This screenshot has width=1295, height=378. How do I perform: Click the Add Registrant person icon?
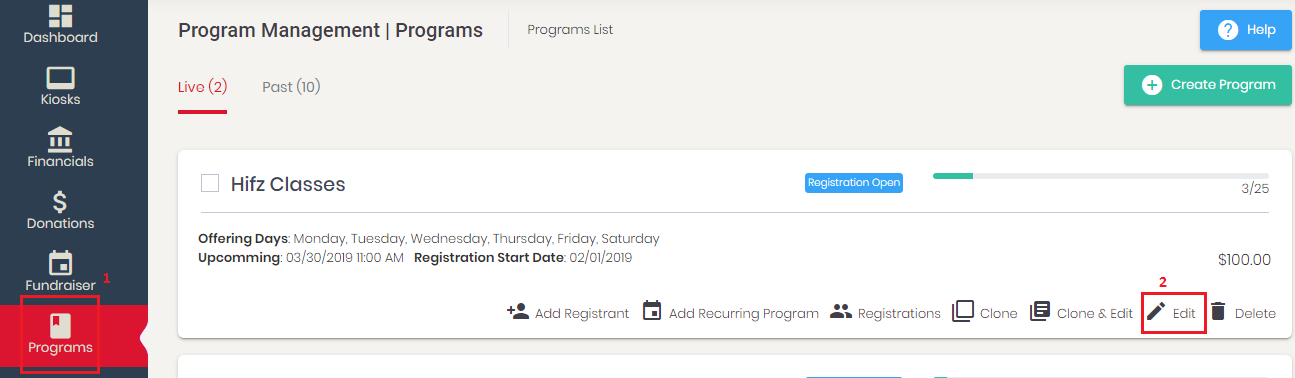(x=518, y=311)
